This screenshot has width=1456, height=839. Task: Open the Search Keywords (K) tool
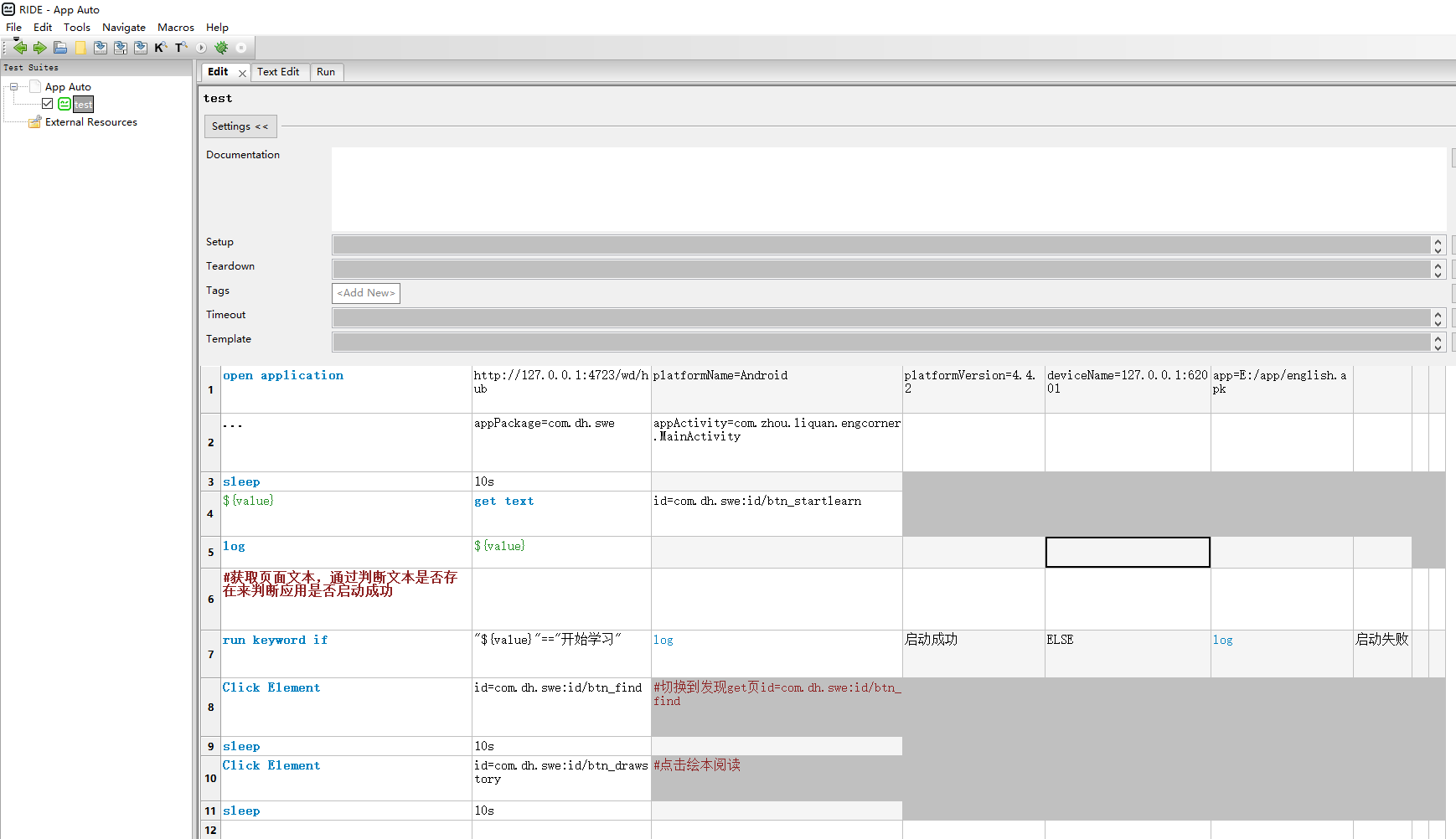pyautogui.click(x=160, y=48)
